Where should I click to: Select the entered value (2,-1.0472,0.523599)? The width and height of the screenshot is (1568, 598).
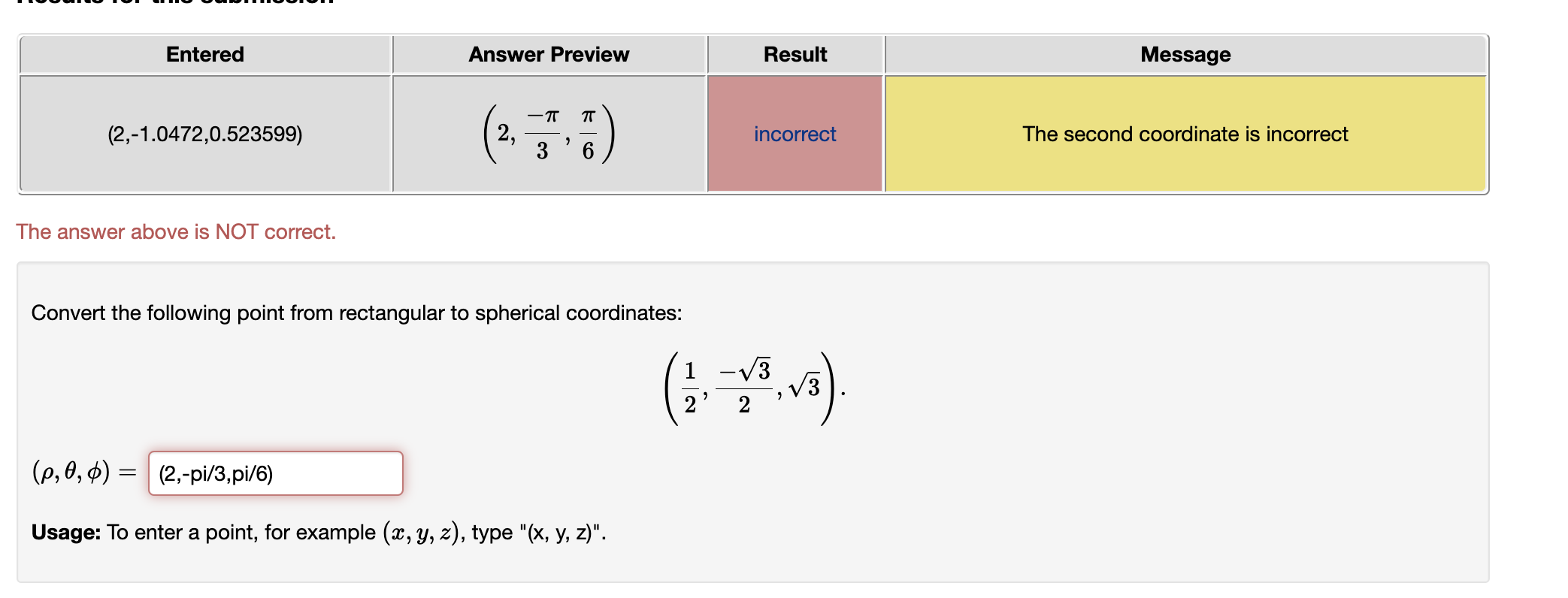pos(205,134)
